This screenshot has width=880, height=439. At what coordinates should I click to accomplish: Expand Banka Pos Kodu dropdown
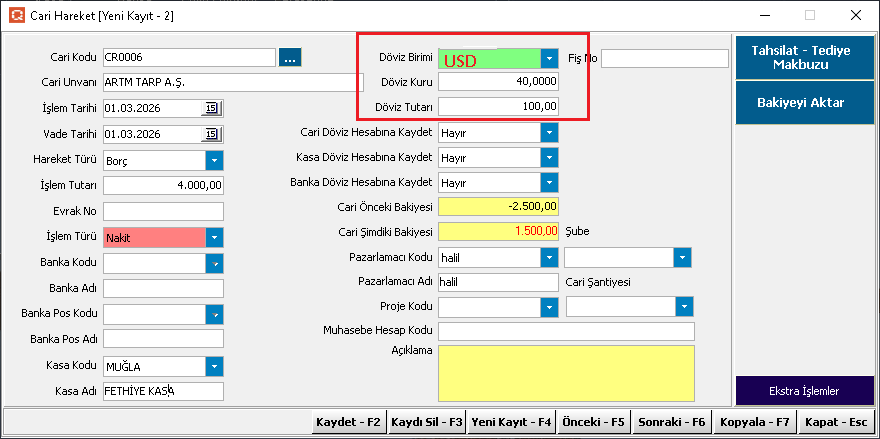(x=214, y=314)
